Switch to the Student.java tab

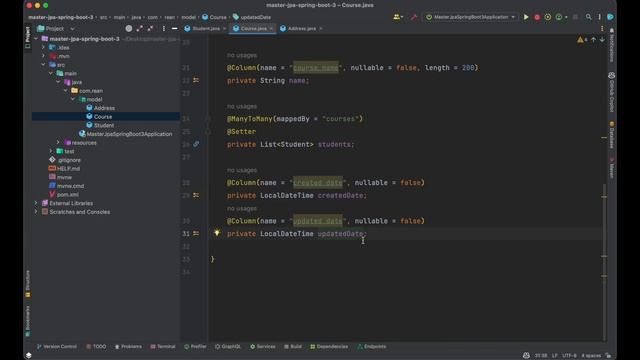tap(205, 29)
